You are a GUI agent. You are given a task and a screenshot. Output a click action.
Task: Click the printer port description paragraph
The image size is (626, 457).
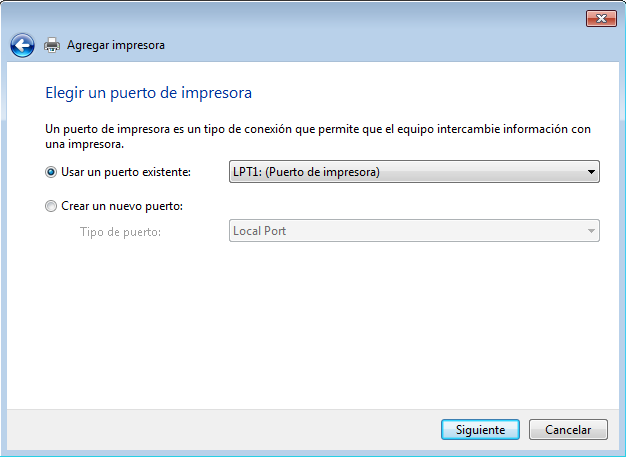coord(318,136)
